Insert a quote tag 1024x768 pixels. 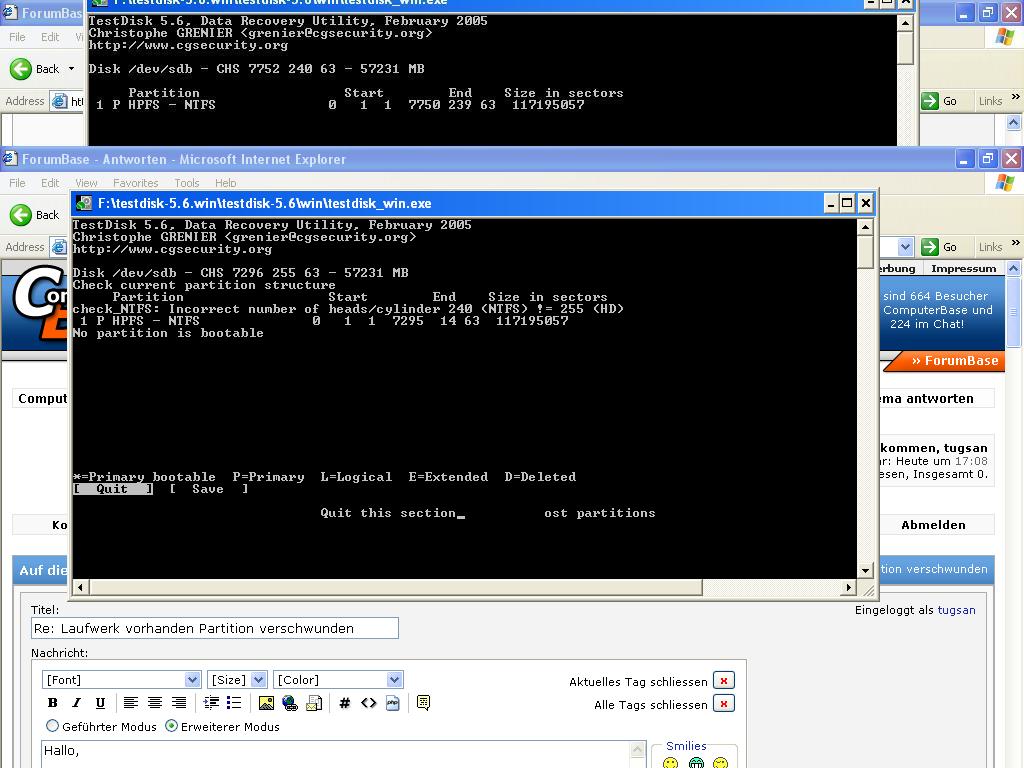click(x=423, y=703)
